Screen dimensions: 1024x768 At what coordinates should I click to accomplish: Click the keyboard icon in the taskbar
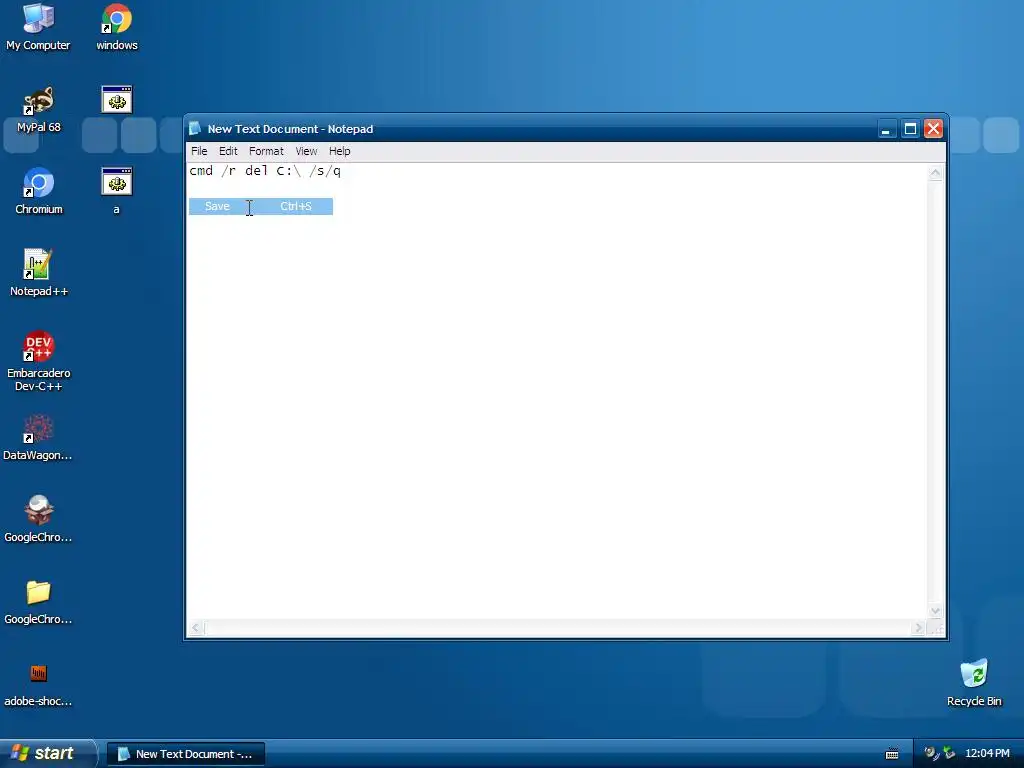pyautogui.click(x=891, y=754)
